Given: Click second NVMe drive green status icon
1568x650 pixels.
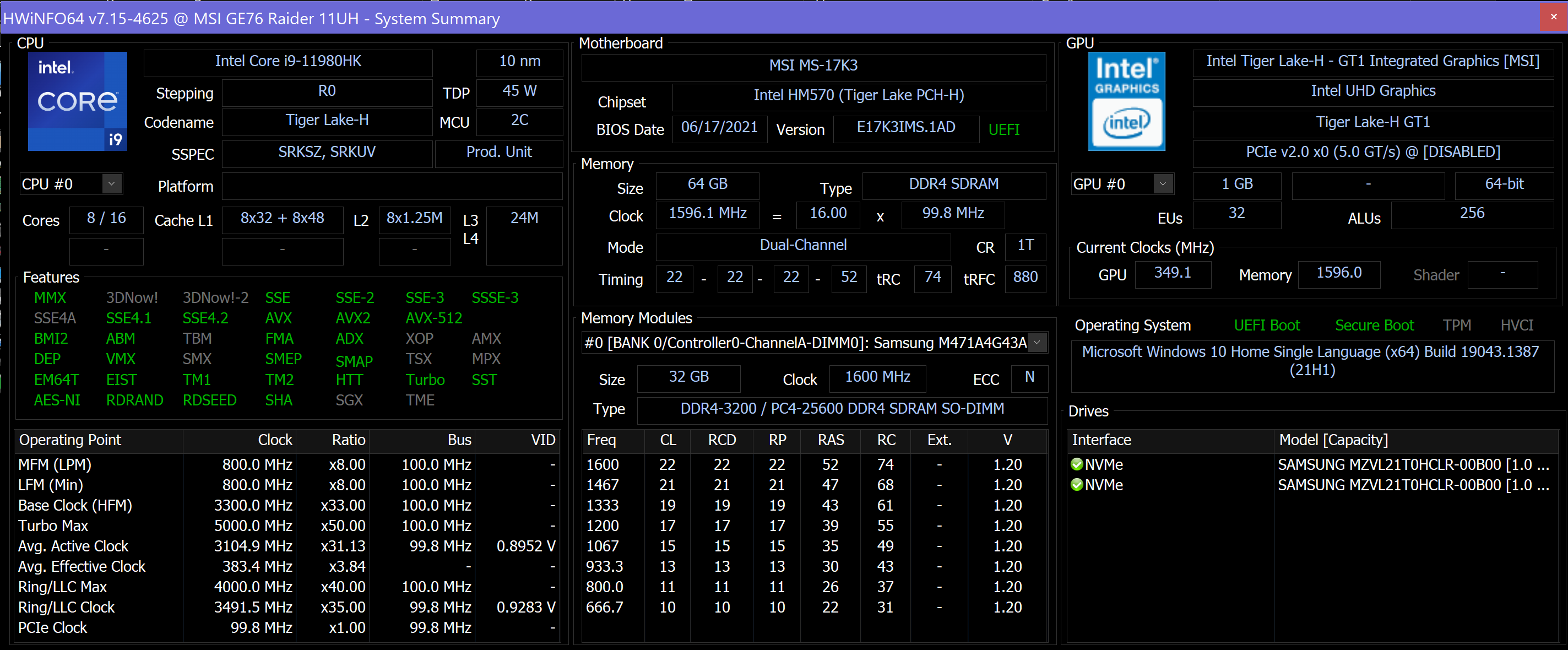Looking at the screenshot, I should tap(1076, 485).
